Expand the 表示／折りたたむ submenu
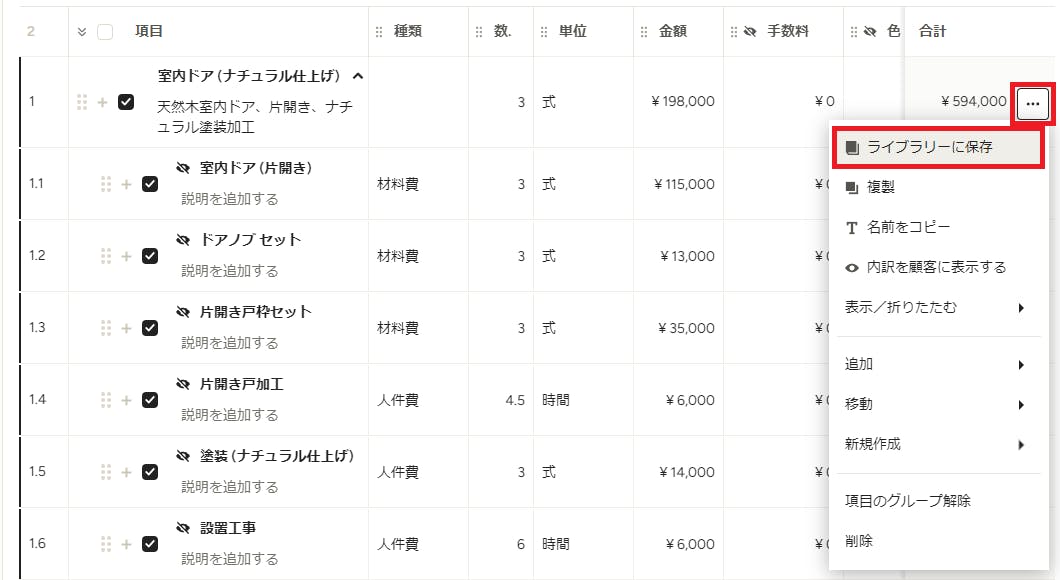This screenshot has height=580, width=1060. point(935,308)
